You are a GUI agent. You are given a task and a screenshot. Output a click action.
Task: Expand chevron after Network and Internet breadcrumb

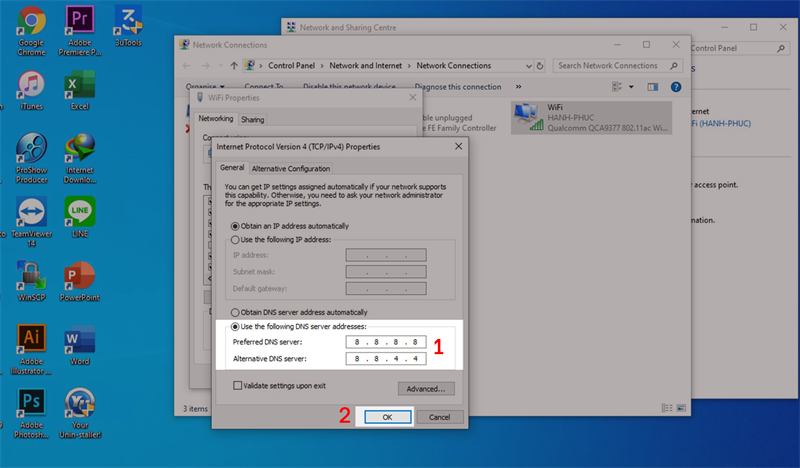click(x=409, y=66)
